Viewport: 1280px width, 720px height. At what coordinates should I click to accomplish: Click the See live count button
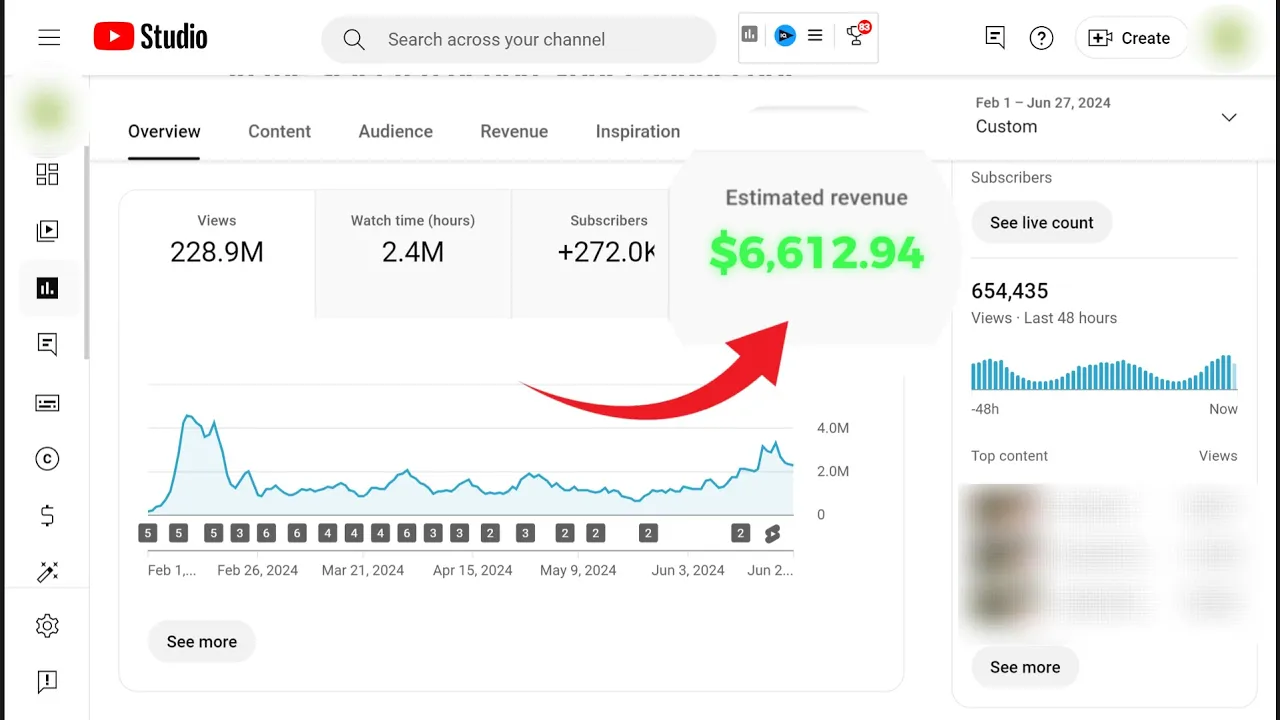click(x=1041, y=223)
